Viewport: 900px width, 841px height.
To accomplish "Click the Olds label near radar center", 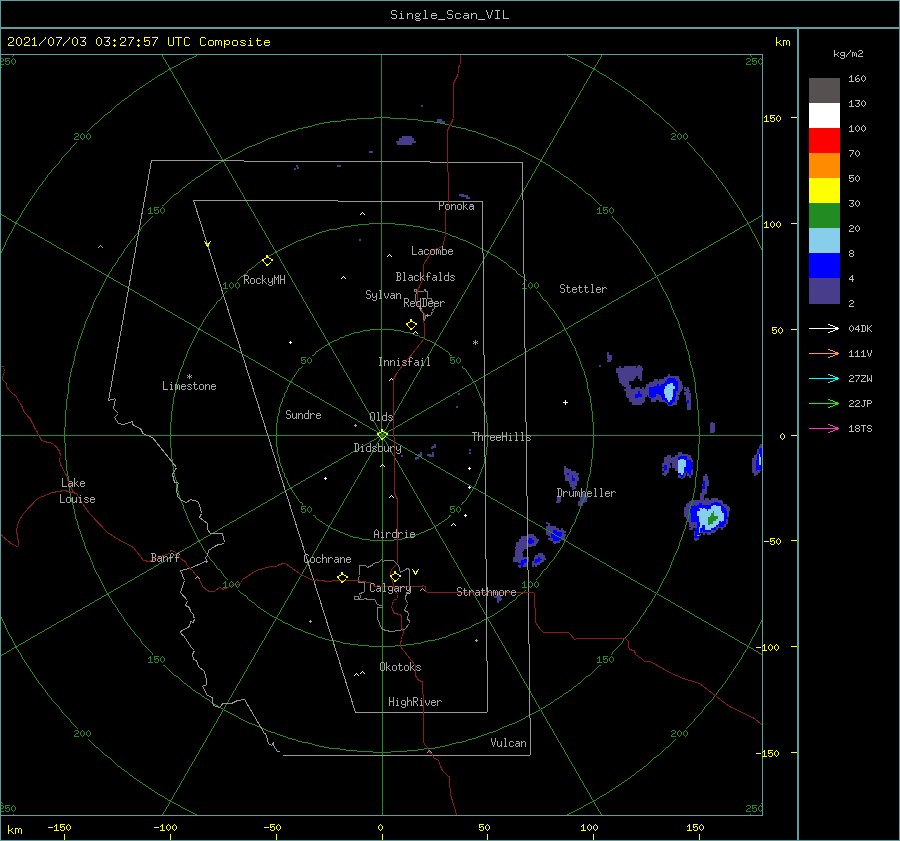I will click(x=381, y=417).
